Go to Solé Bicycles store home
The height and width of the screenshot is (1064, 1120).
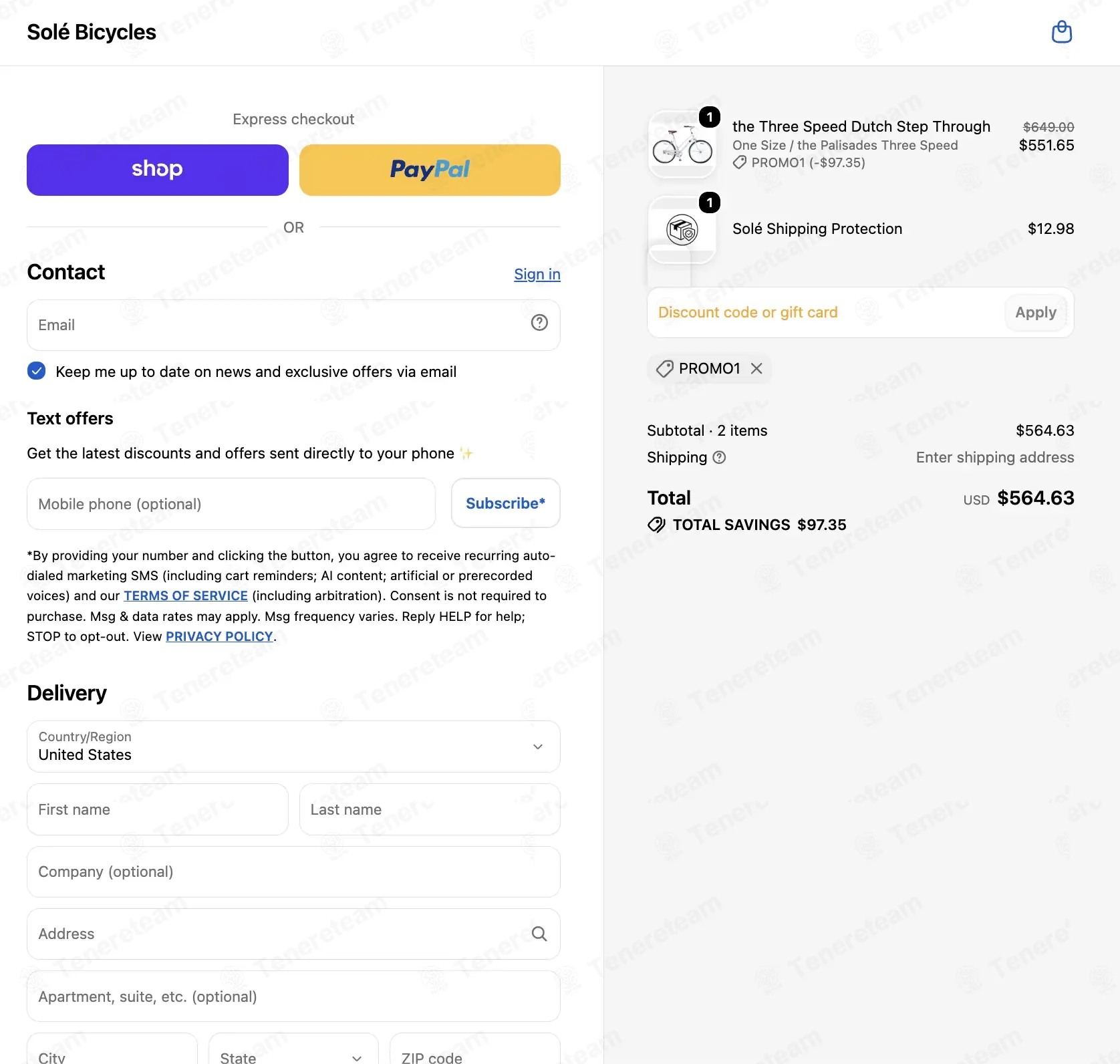pyautogui.click(x=92, y=32)
